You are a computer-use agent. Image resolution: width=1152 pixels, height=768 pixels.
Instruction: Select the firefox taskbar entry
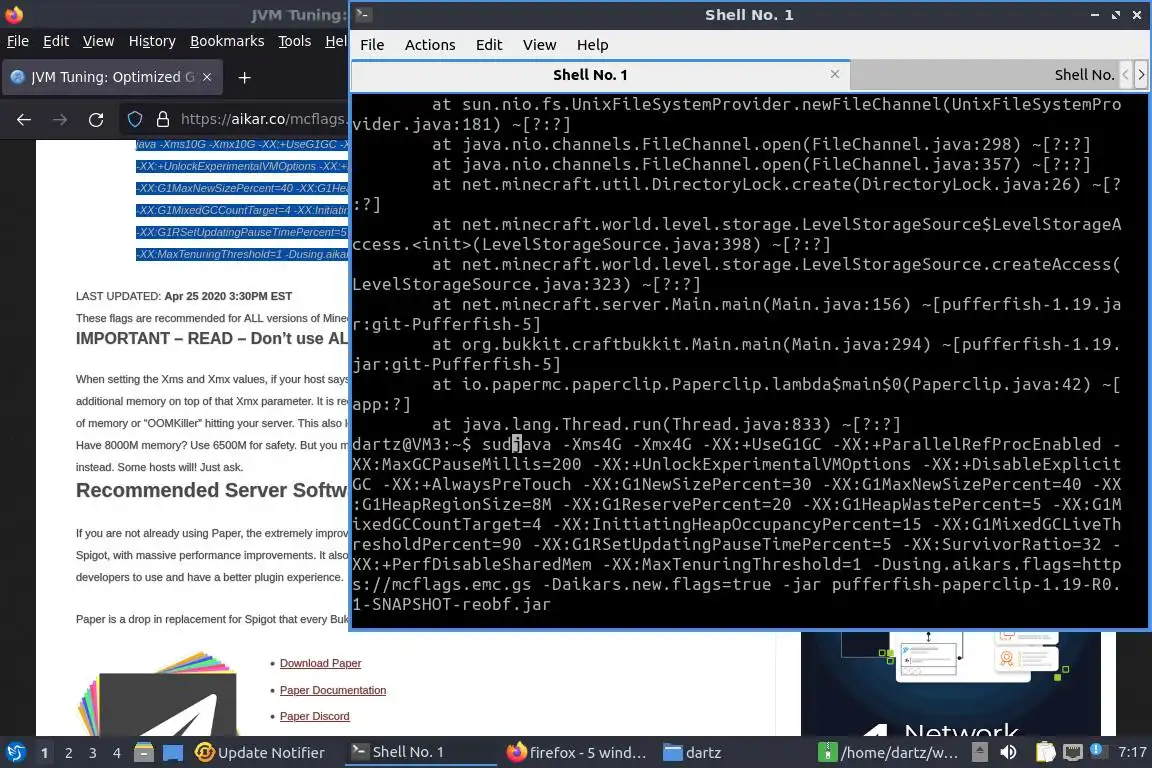click(x=577, y=753)
